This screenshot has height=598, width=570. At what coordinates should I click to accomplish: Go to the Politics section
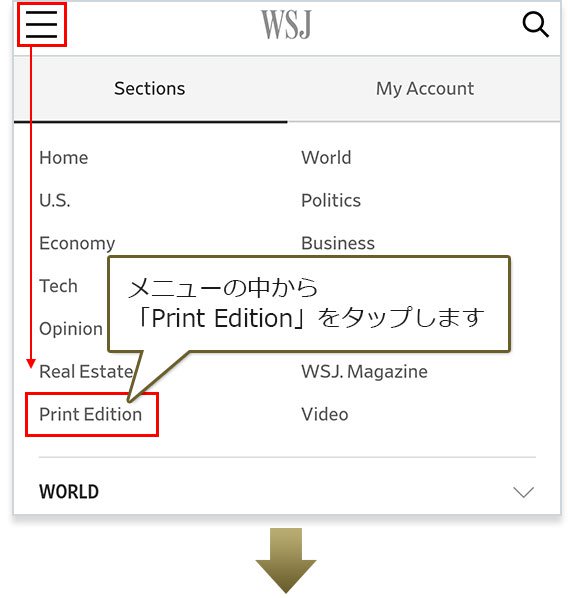point(331,201)
